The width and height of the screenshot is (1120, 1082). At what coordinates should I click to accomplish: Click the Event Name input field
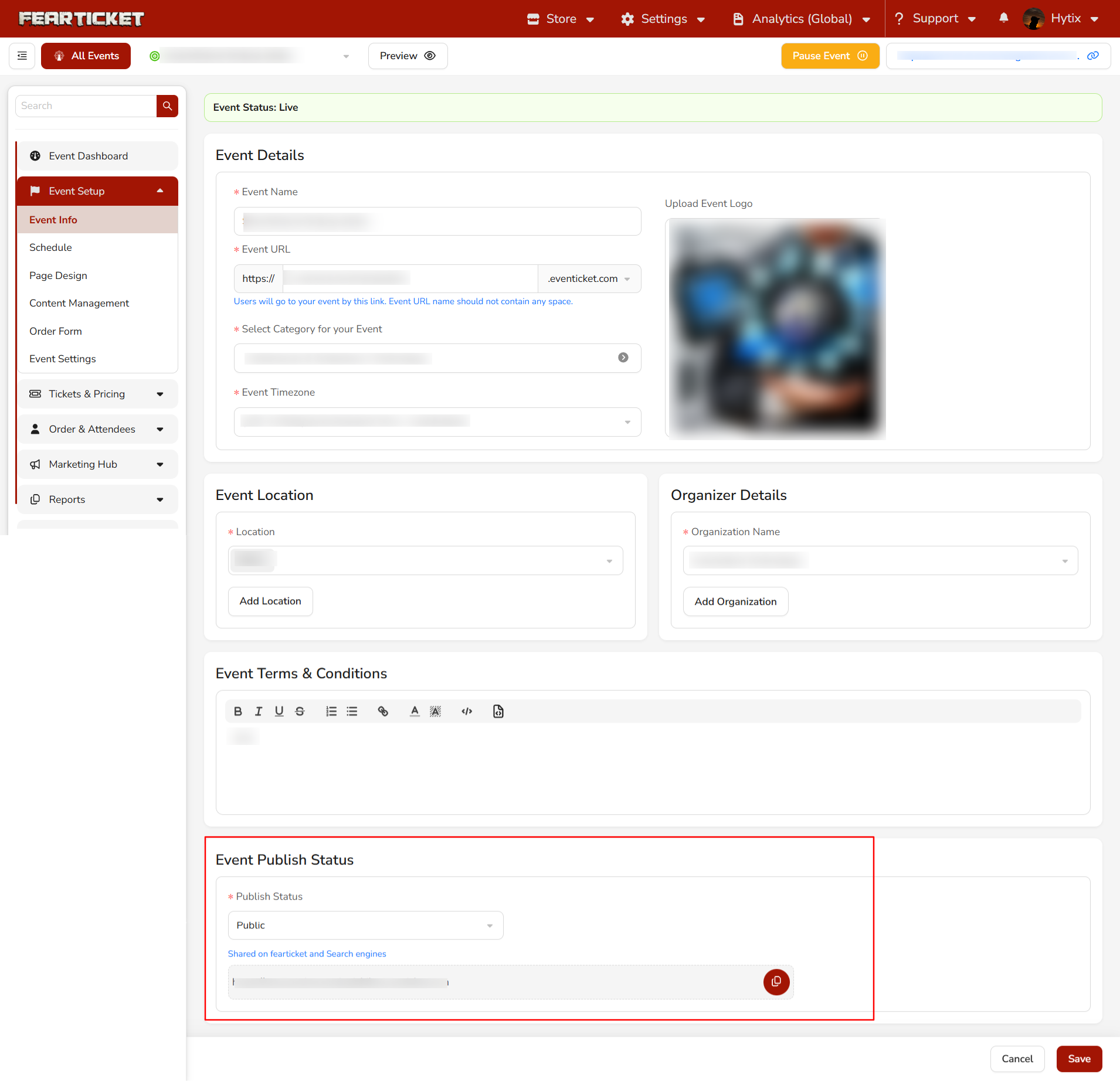click(437, 221)
